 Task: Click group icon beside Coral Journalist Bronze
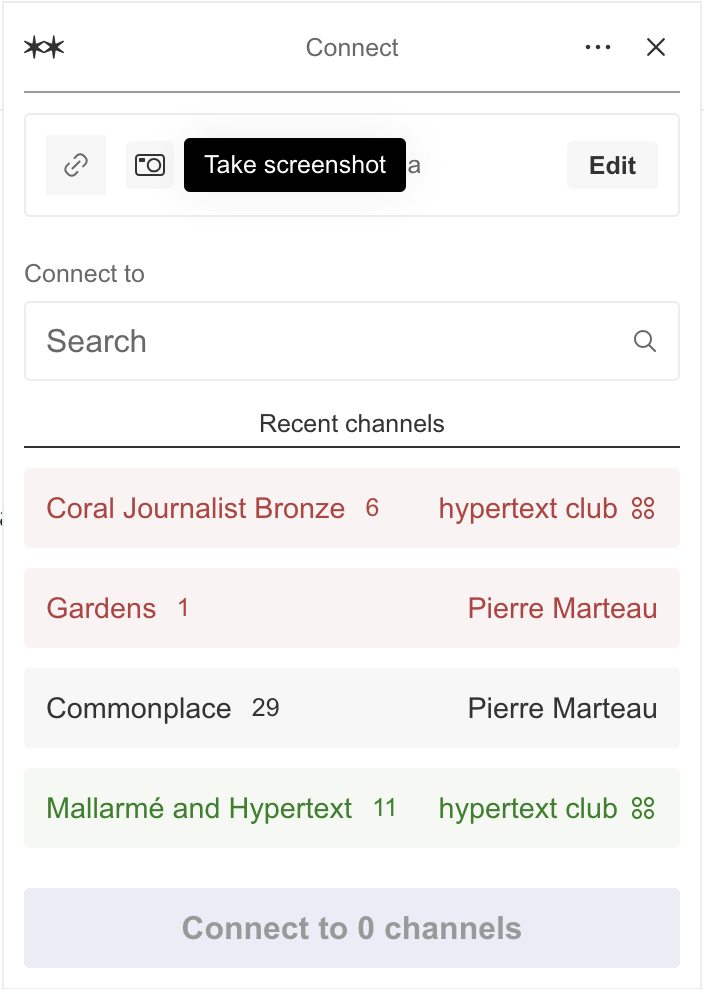coord(643,508)
